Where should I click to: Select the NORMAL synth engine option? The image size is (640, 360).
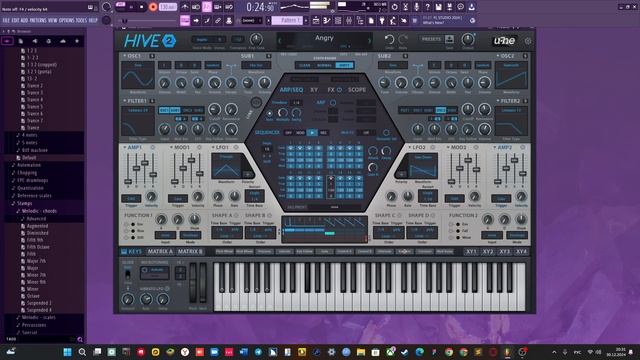pyautogui.click(x=324, y=65)
